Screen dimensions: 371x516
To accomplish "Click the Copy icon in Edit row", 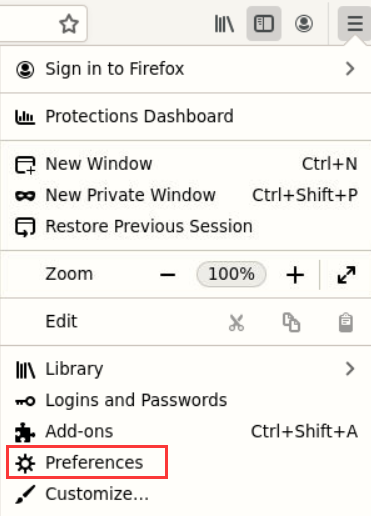I will click(x=291, y=322).
